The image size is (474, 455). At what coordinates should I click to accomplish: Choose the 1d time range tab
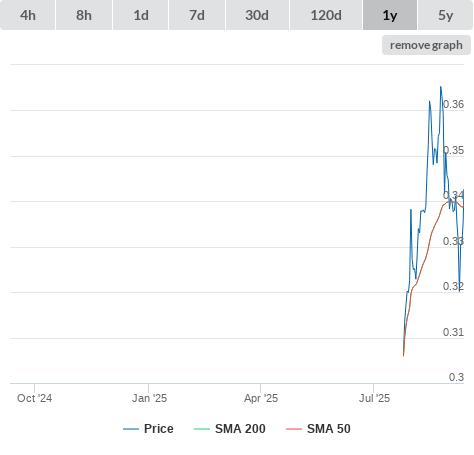click(x=141, y=15)
